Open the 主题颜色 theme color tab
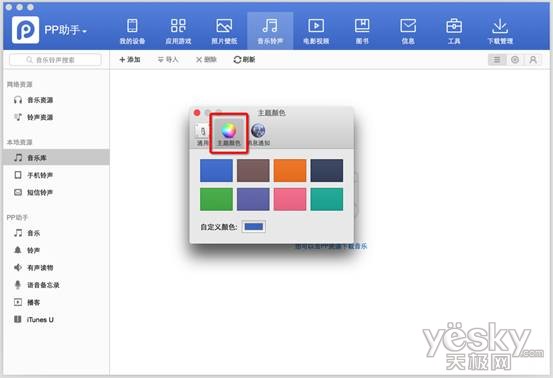Screen dimensions: 553x378 point(229,134)
